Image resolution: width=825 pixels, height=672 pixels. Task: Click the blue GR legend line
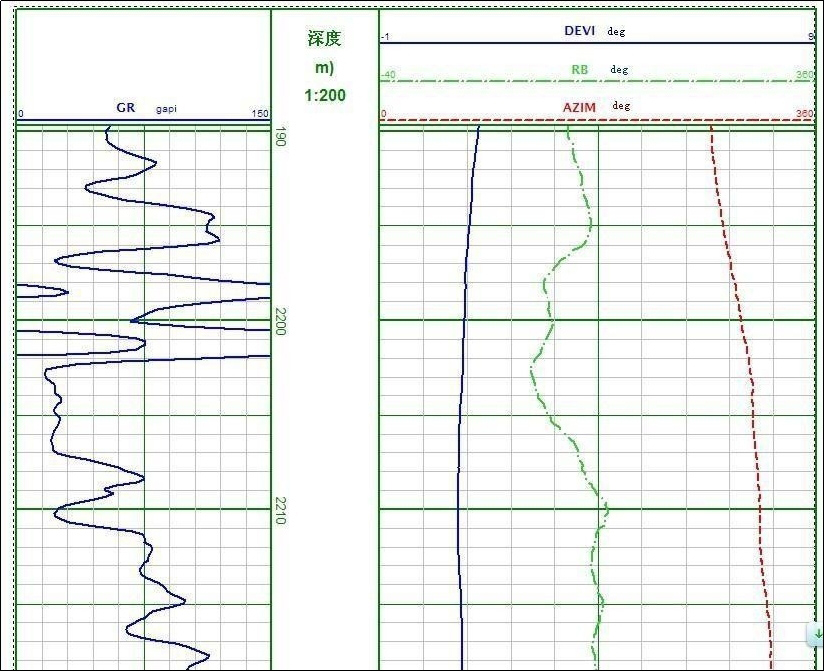click(x=144, y=120)
